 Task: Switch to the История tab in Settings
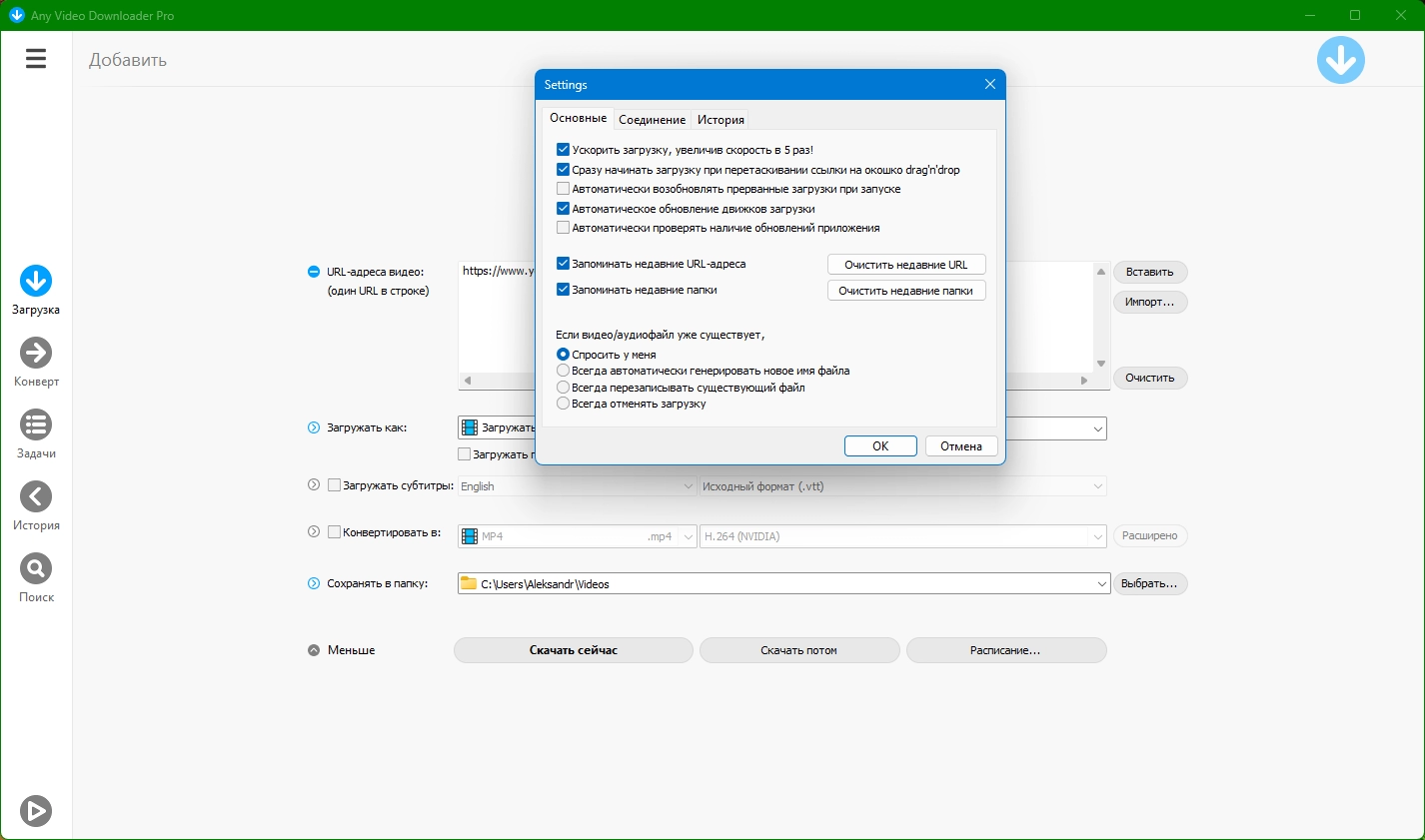point(720,120)
